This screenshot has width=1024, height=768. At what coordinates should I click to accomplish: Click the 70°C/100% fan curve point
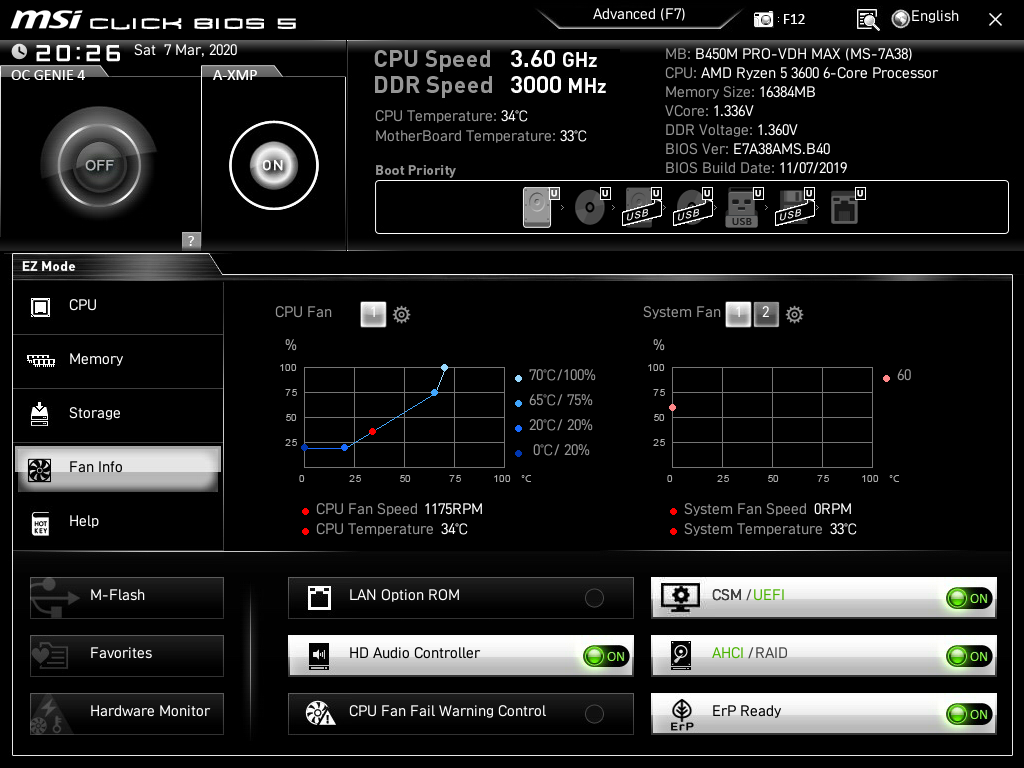(444, 368)
